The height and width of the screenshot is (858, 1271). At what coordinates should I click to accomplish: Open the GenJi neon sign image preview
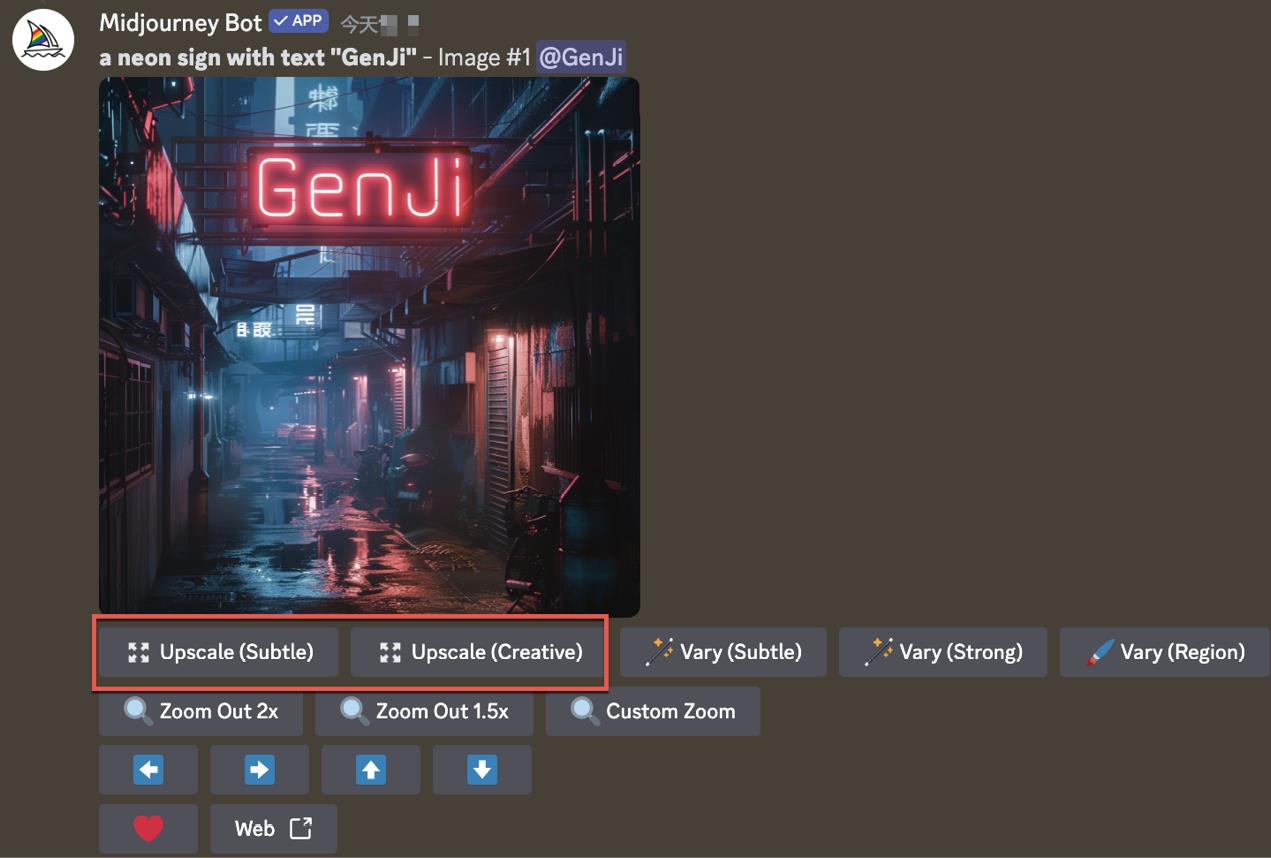tap(369, 346)
